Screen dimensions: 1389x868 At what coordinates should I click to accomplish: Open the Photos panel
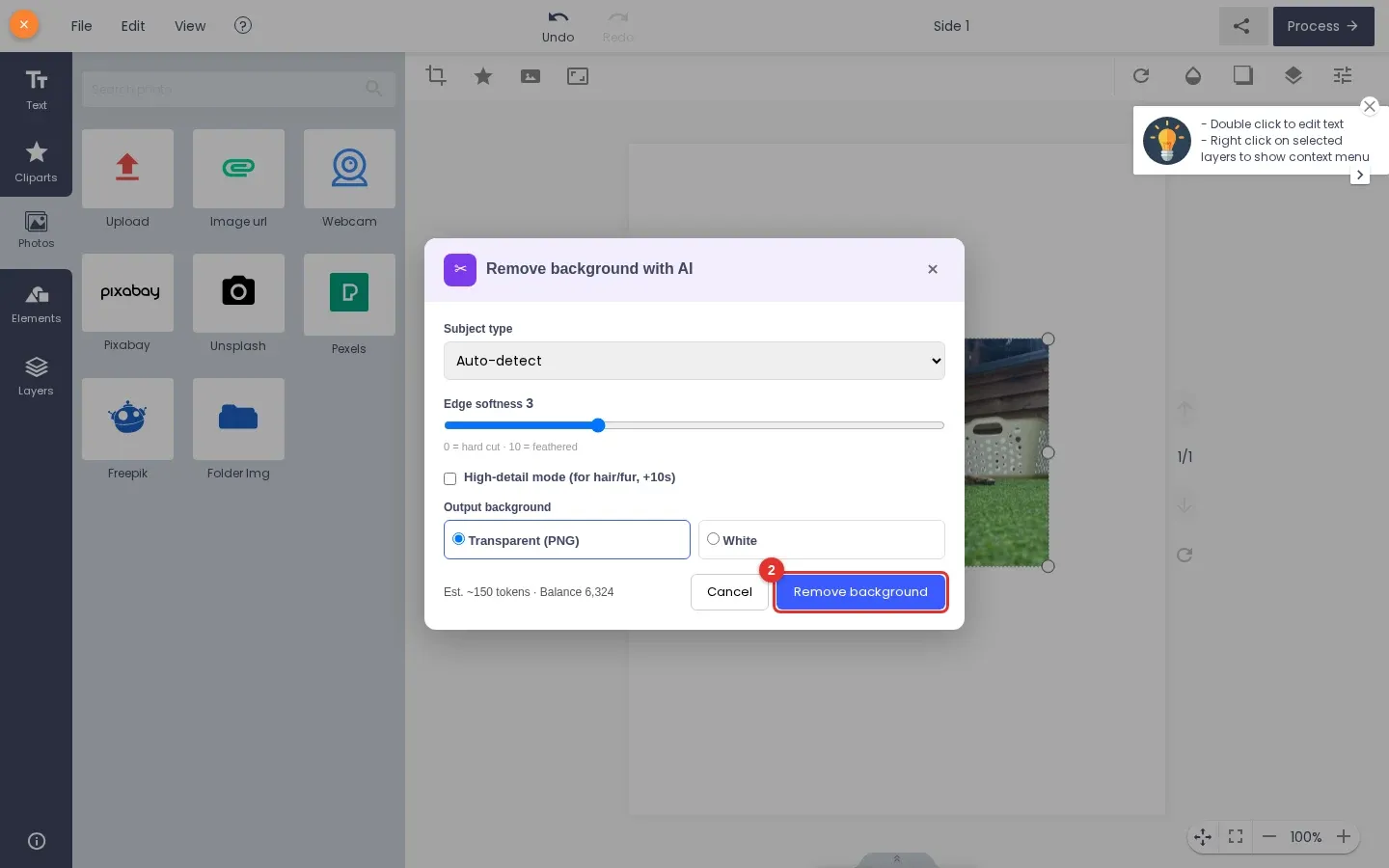[x=36, y=231]
